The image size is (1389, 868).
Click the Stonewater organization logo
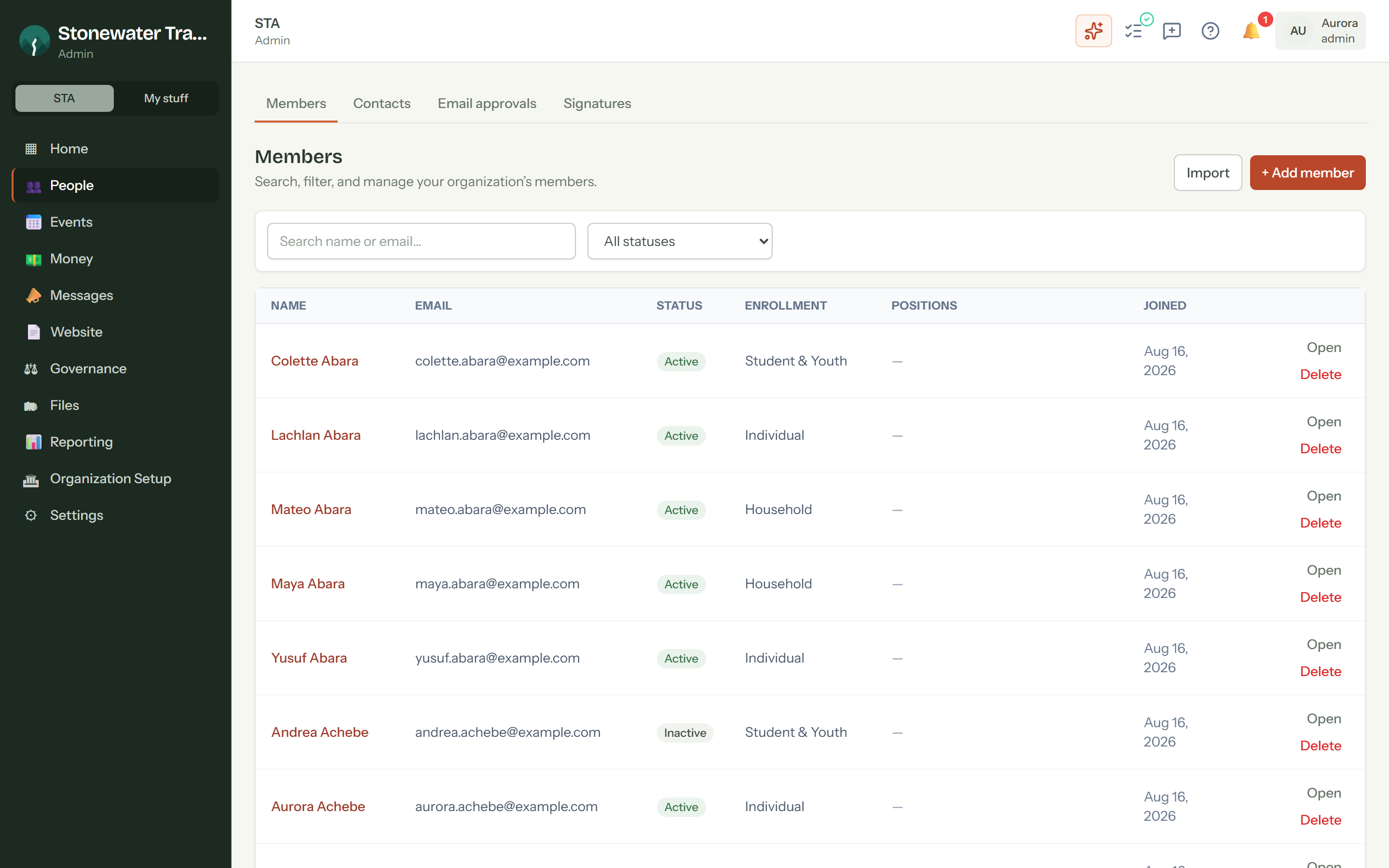pyautogui.click(x=34, y=41)
